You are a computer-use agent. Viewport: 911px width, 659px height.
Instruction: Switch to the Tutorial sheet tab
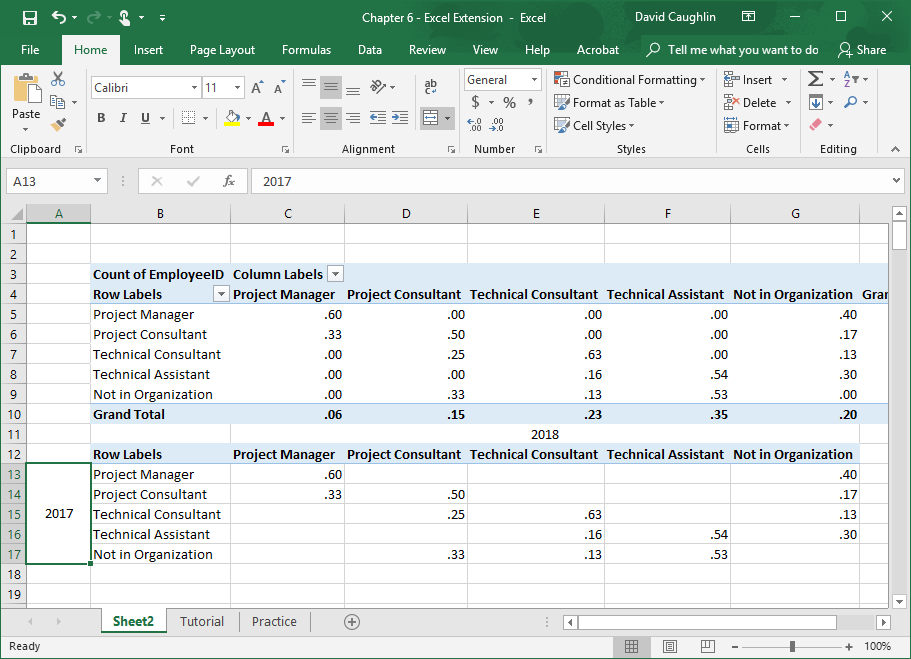(x=202, y=621)
